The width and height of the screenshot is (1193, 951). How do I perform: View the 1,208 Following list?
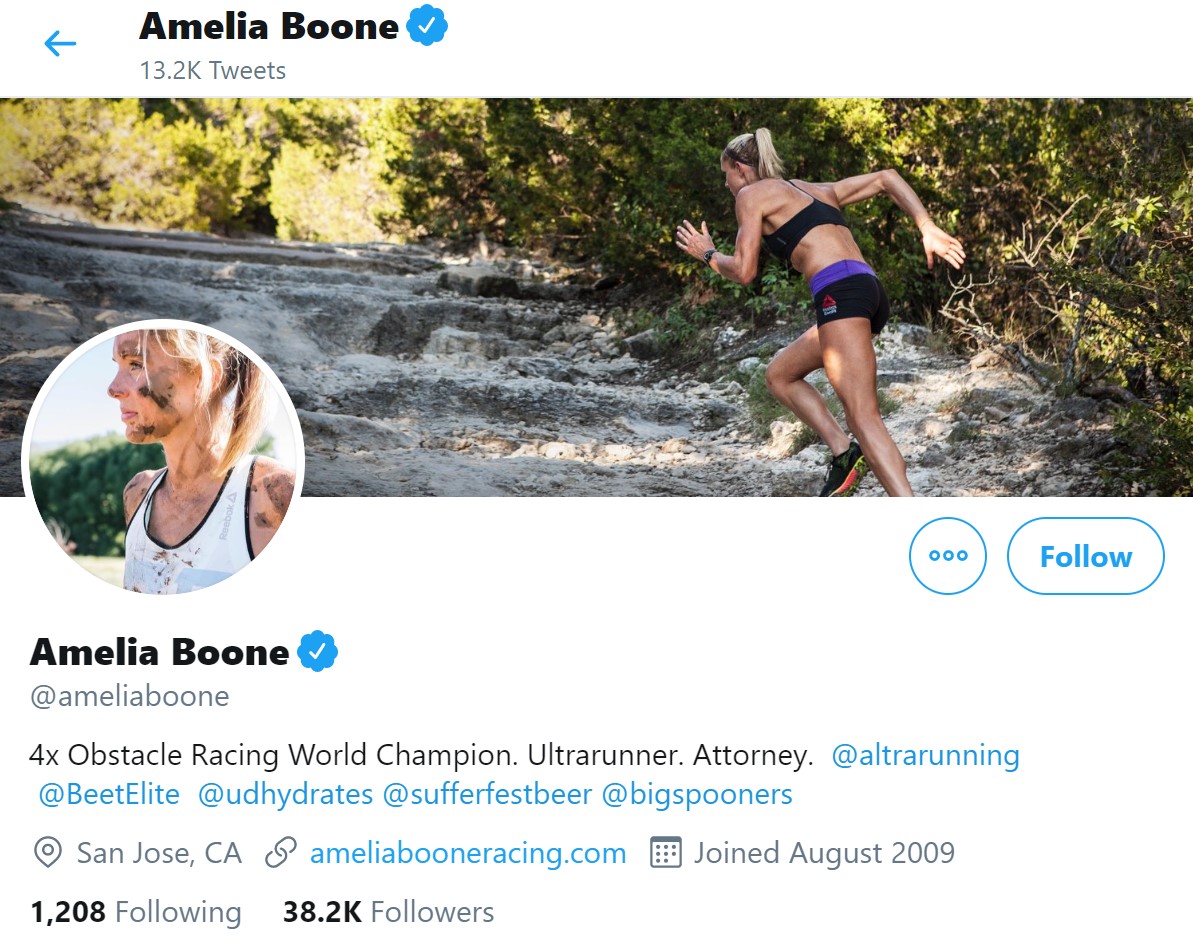(x=136, y=912)
